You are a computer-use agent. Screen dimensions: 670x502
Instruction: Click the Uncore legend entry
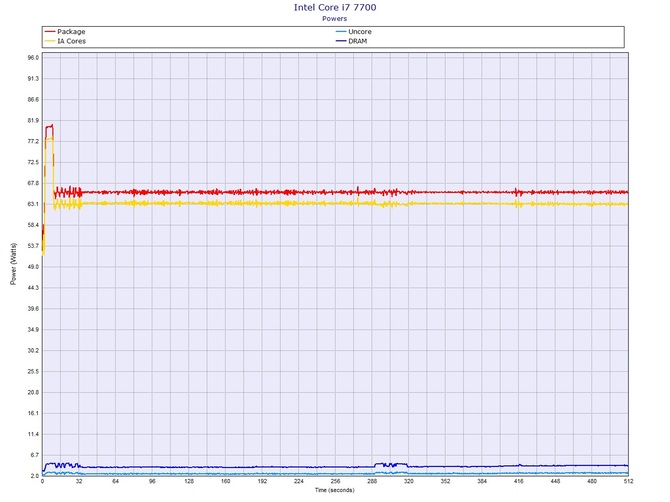tap(354, 32)
